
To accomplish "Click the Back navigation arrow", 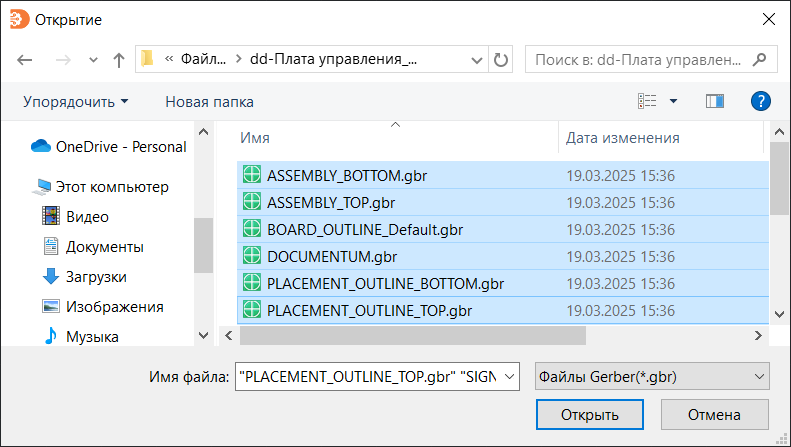I will pos(26,60).
